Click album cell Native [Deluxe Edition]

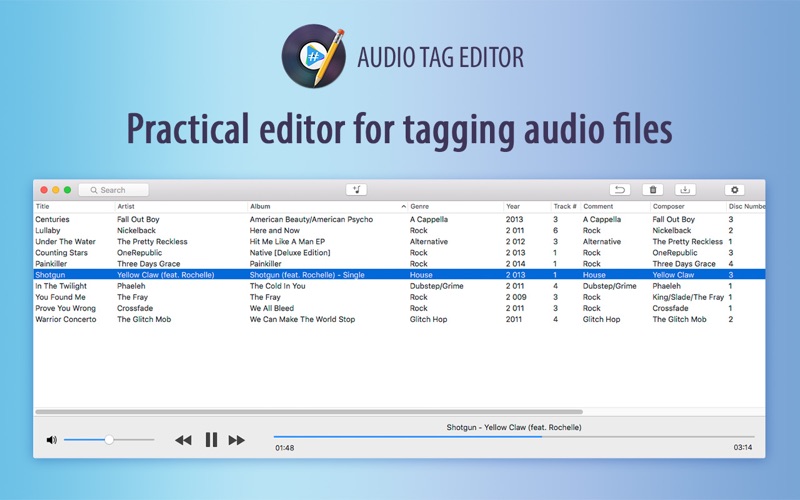[x=290, y=253]
